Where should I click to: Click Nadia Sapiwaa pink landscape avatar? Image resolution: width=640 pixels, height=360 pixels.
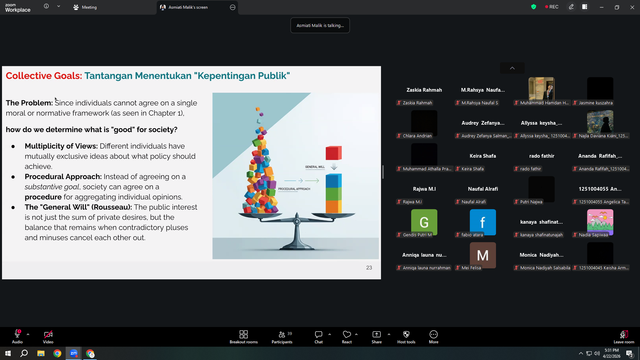600,222
